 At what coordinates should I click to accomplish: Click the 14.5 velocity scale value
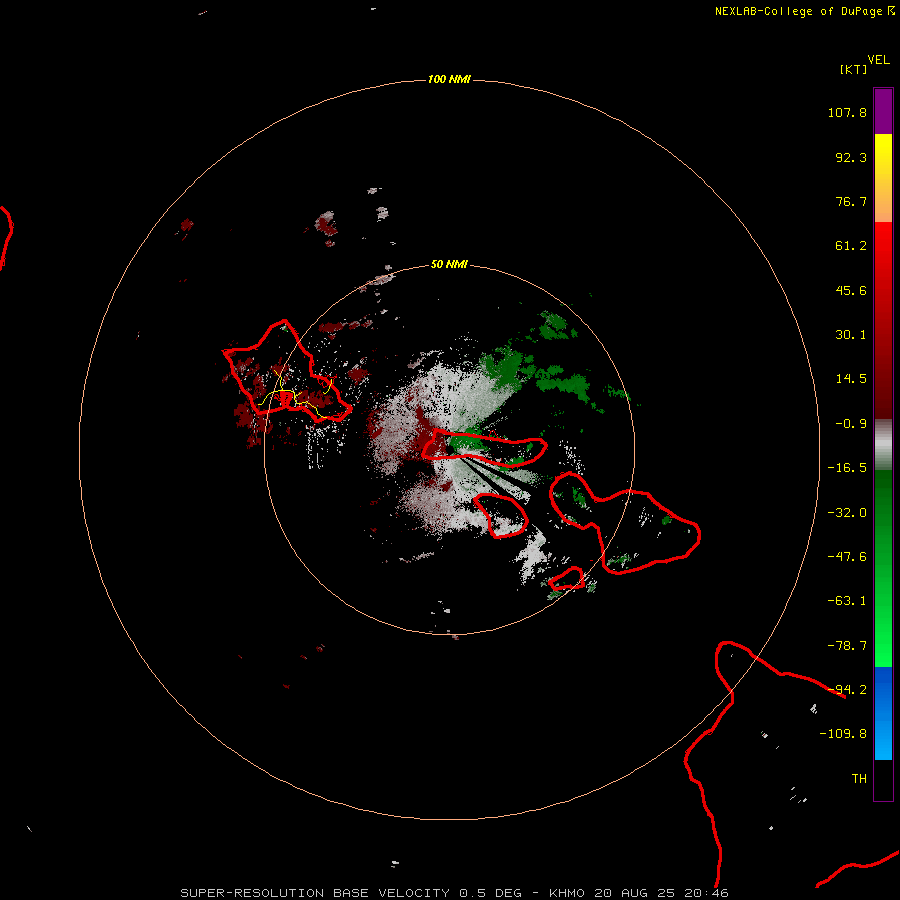(x=851, y=379)
